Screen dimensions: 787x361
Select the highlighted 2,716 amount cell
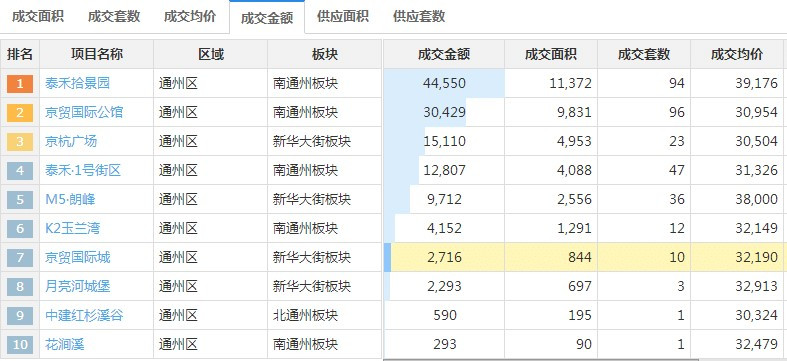coord(444,258)
